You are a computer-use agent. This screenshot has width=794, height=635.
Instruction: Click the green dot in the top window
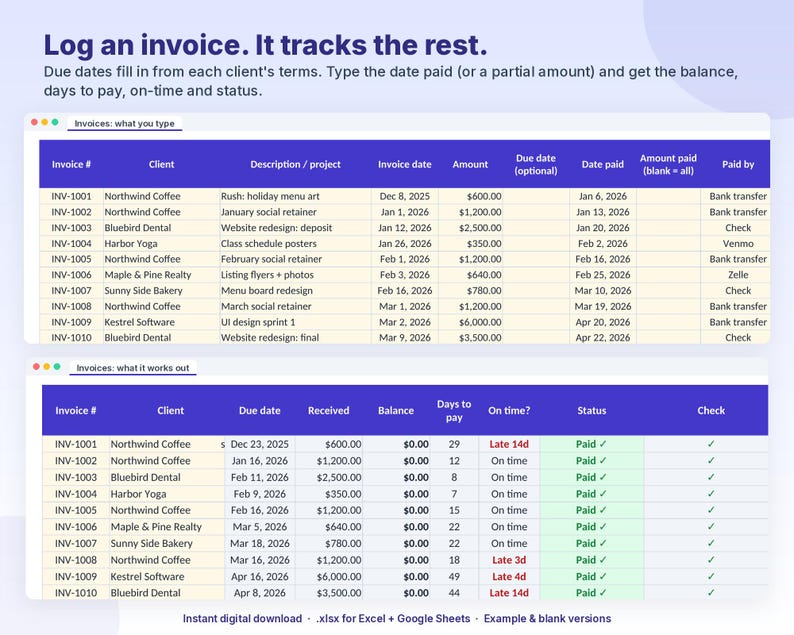tap(55, 122)
